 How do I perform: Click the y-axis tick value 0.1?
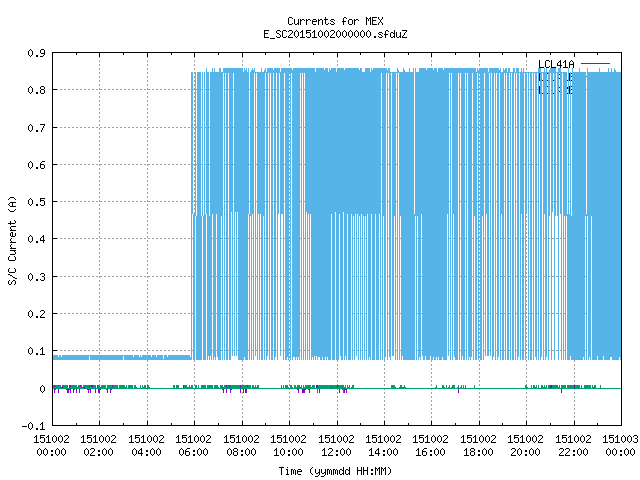(36, 351)
